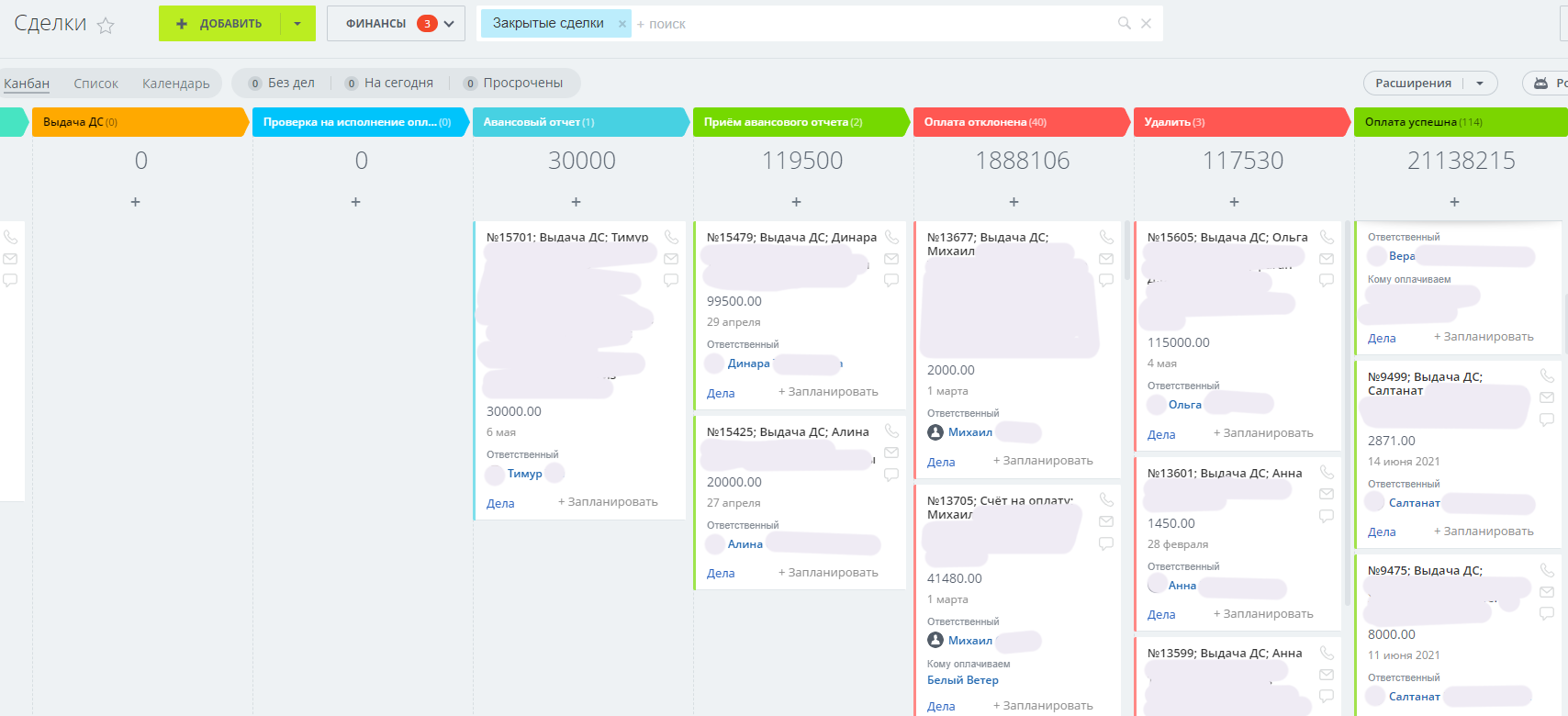This screenshot has height=716, width=1568.
Task: Click Запланировать on deal №15701
Action: (608, 502)
